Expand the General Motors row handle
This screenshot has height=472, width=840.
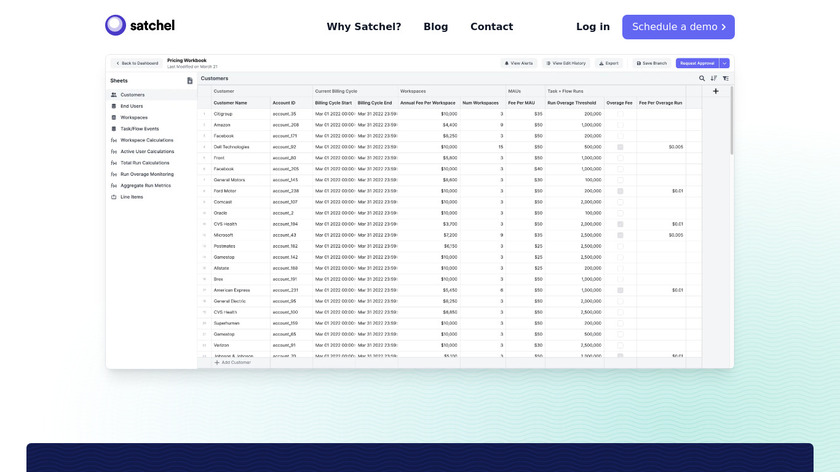point(204,180)
